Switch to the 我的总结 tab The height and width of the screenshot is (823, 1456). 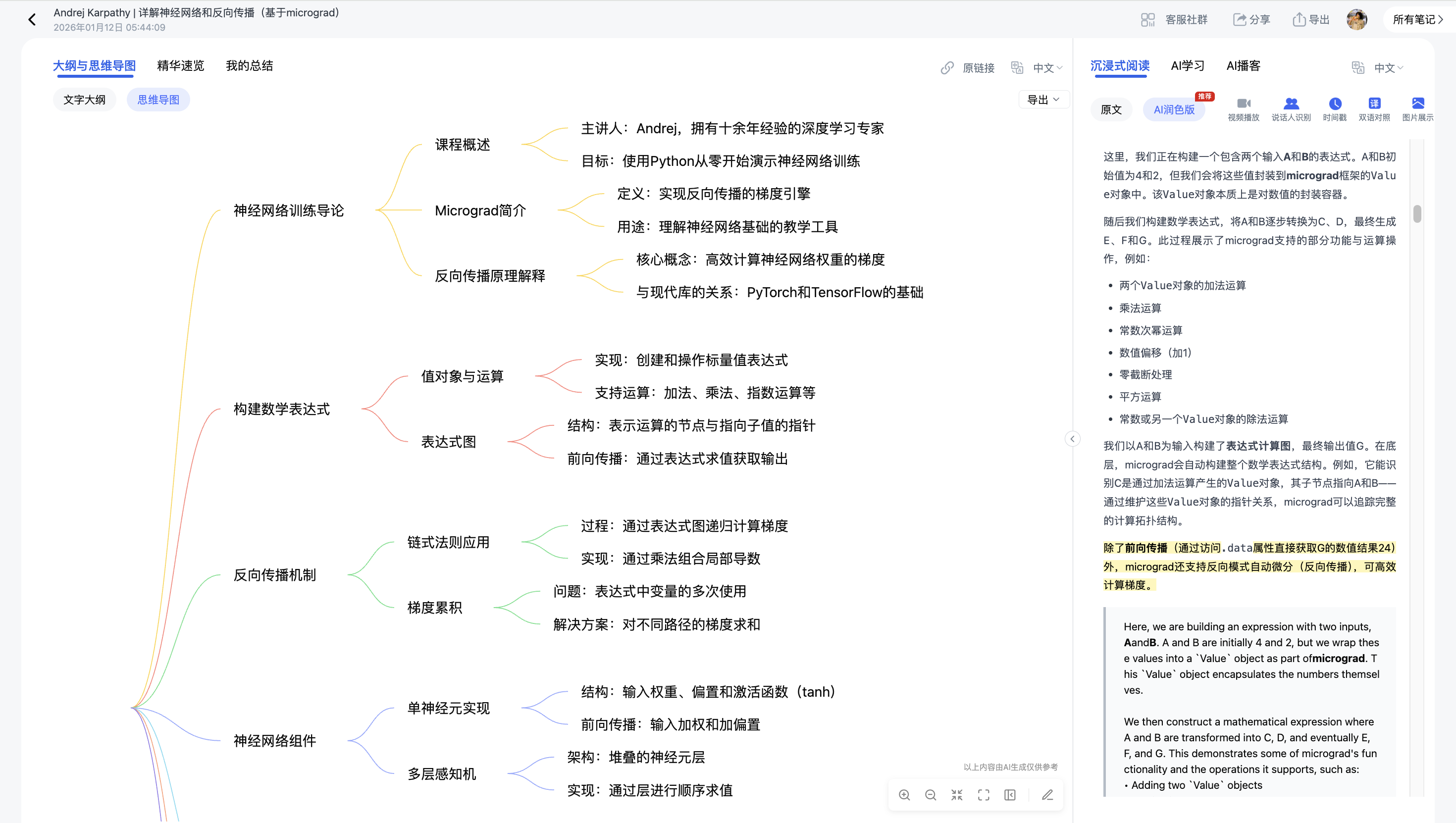pos(249,65)
